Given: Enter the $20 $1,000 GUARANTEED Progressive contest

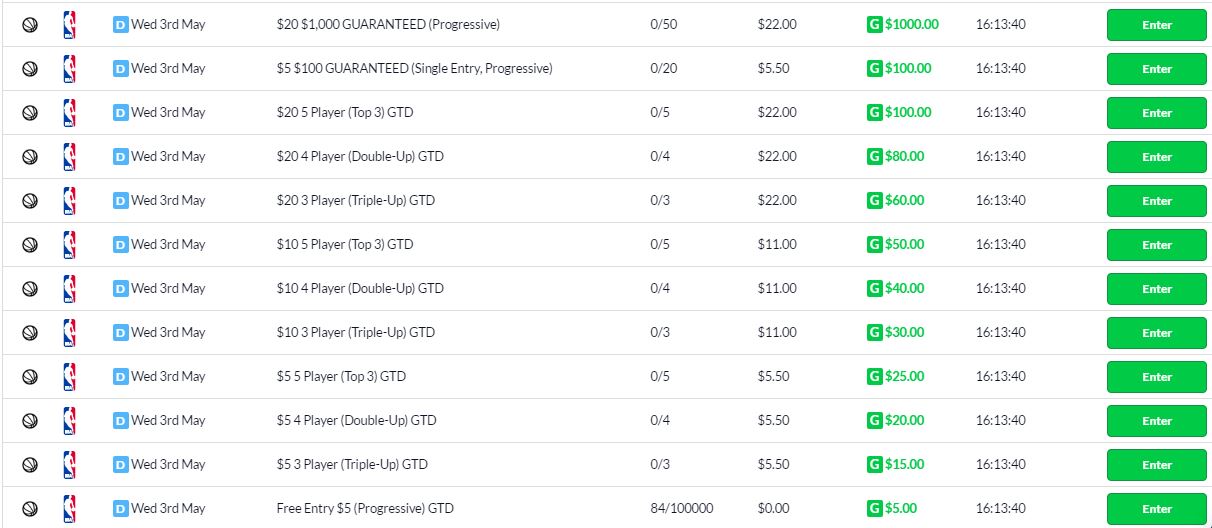Looking at the screenshot, I should pos(1157,25).
